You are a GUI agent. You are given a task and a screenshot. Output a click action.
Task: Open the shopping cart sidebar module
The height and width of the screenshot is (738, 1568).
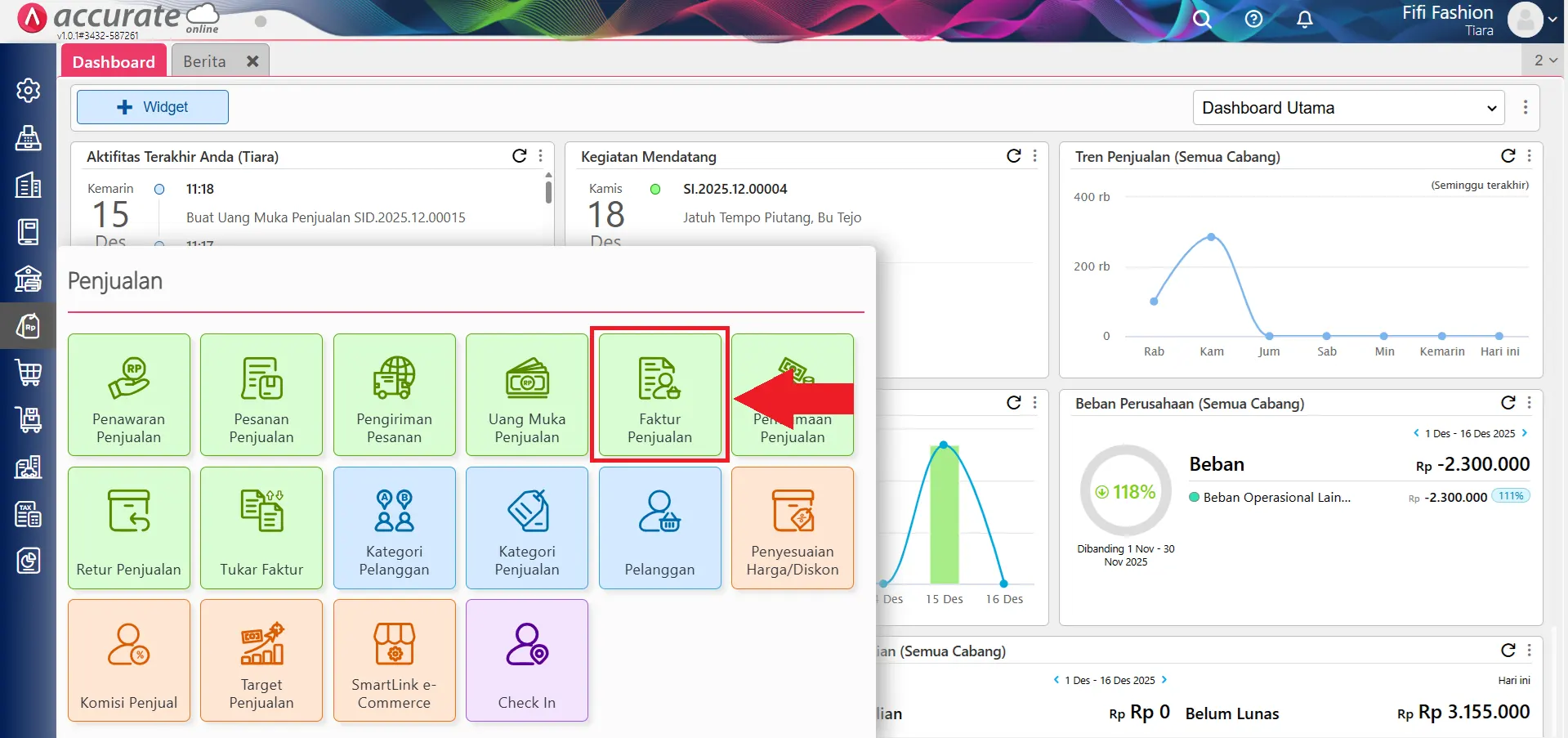coord(29,373)
